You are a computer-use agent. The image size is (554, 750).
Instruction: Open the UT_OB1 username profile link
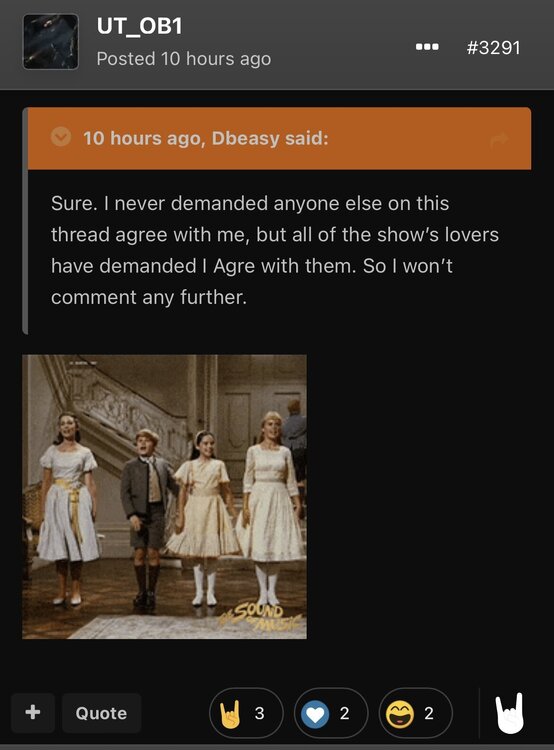[139, 26]
